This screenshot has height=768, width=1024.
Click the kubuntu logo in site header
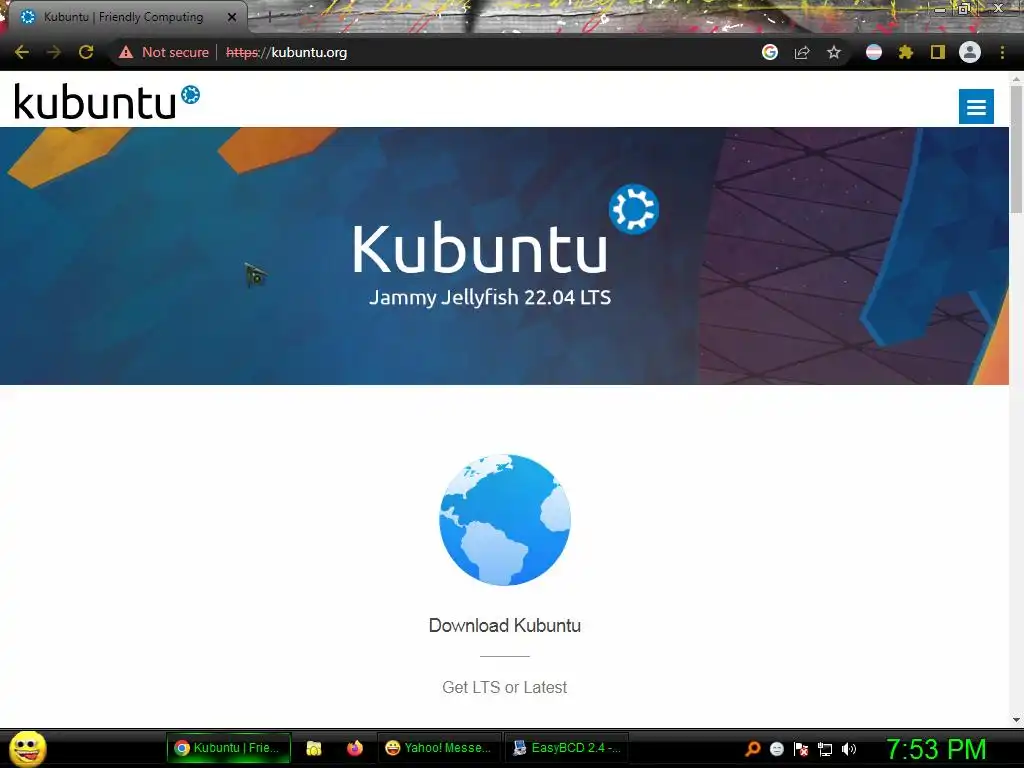(x=107, y=102)
